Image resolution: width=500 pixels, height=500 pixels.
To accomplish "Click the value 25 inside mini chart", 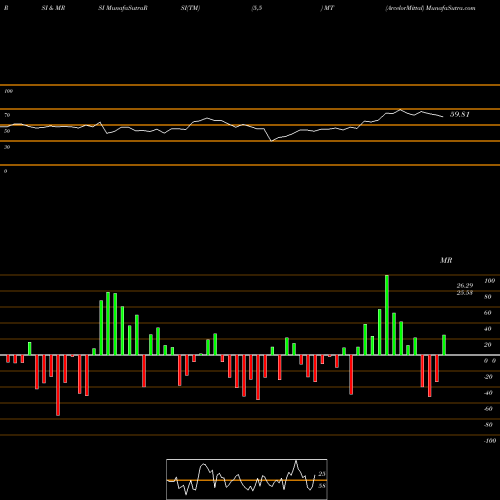I will tap(322, 474).
